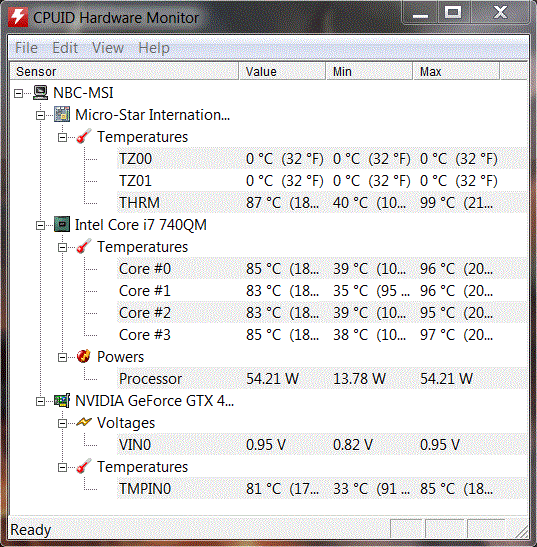Collapse the Intel Core i7 740QM node
The image size is (537, 547).
[40, 226]
